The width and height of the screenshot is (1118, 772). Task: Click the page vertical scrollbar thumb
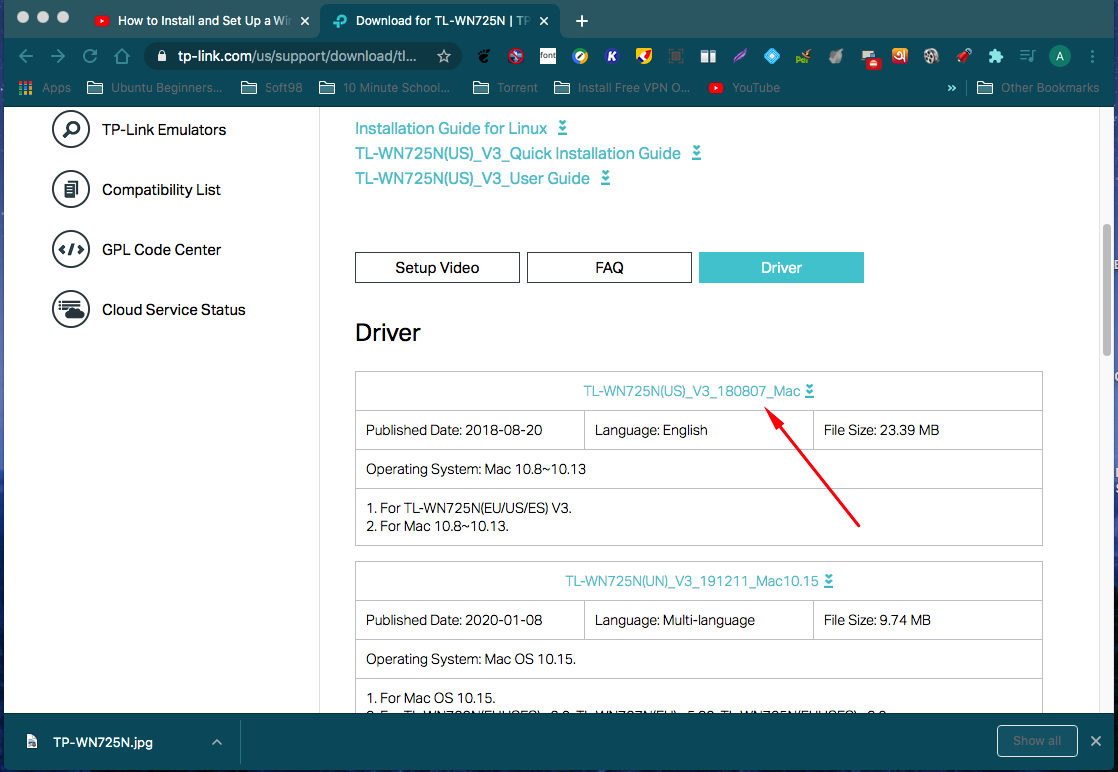click(1107, 289)
